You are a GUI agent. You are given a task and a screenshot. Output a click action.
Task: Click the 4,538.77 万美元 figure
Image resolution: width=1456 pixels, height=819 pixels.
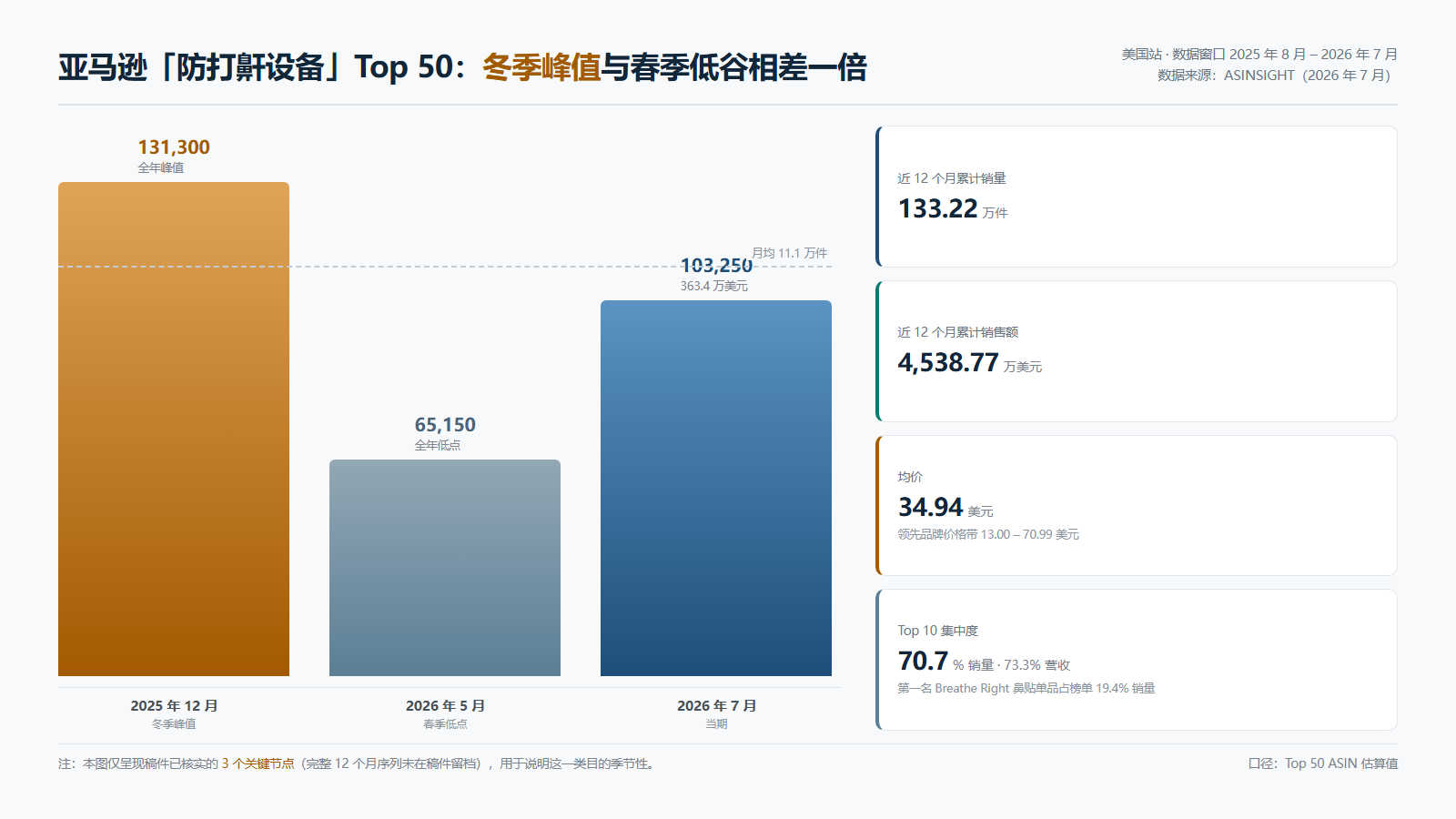[x=970, y=363]
